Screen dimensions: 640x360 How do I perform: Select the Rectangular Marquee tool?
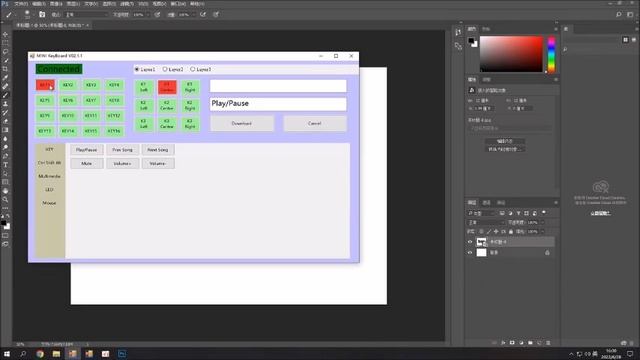click(x=5, y=43)
